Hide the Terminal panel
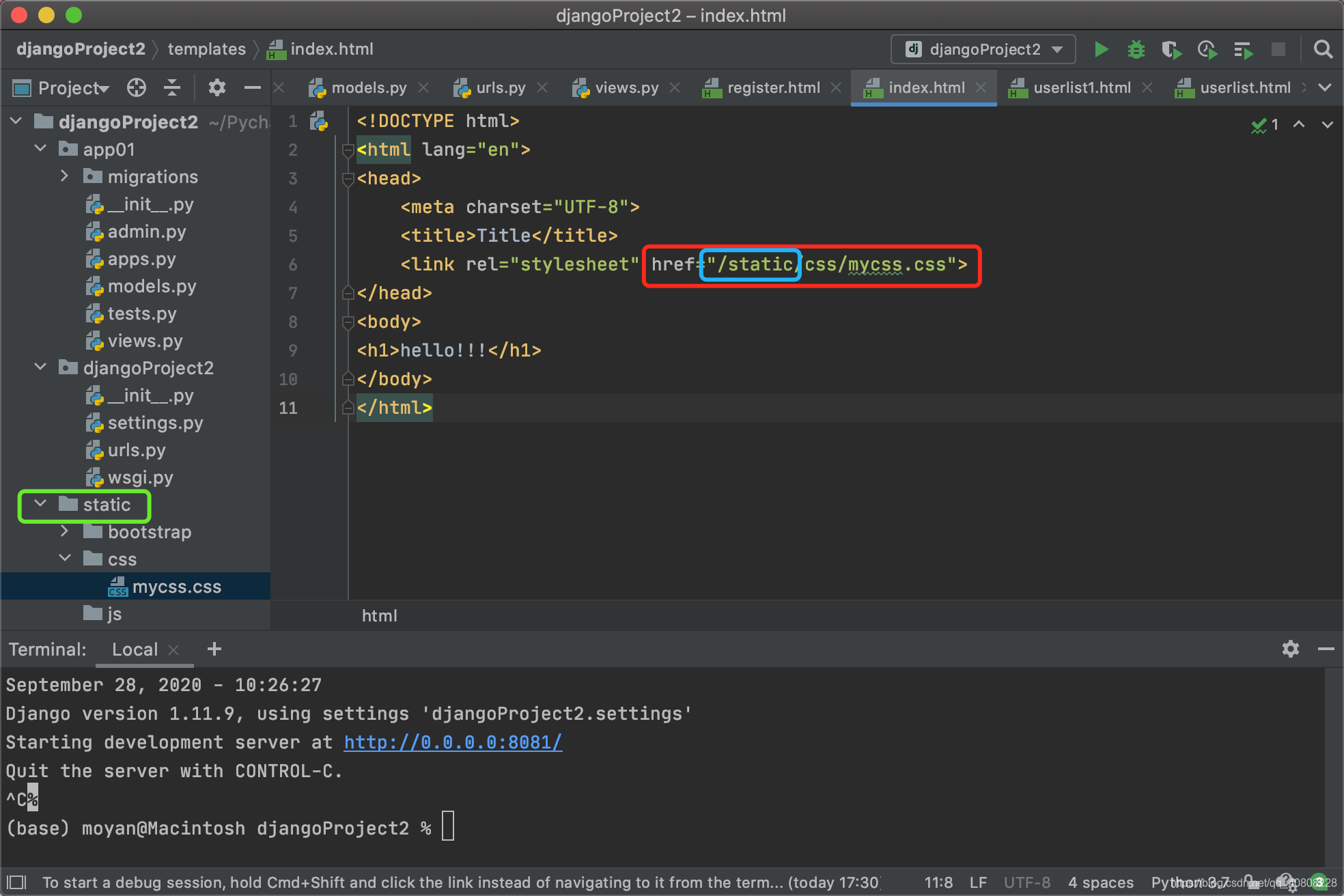1344x896 pixels. click(x=1326, y=649)
